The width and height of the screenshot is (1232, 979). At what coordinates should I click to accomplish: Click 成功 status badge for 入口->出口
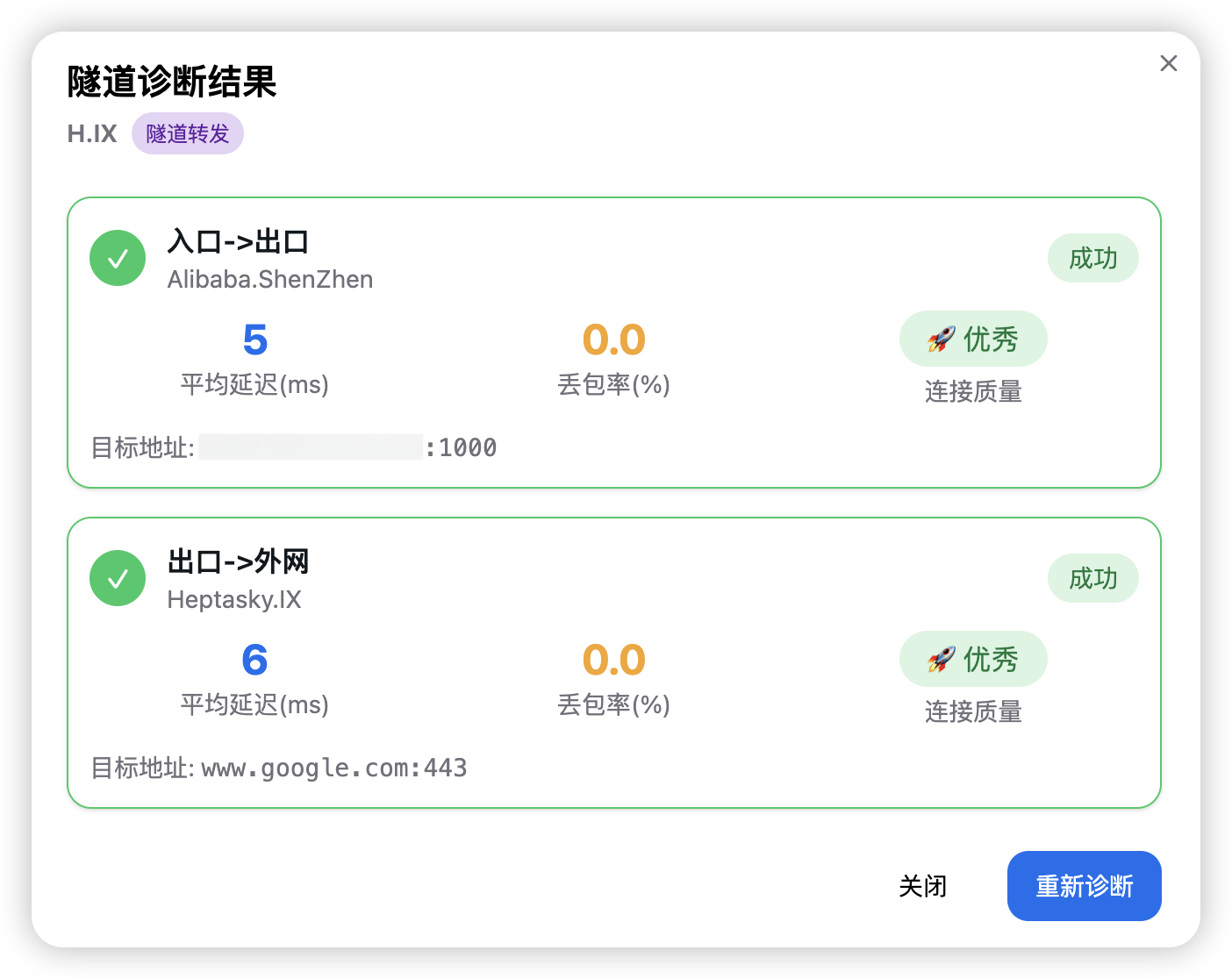(1092, 258)
